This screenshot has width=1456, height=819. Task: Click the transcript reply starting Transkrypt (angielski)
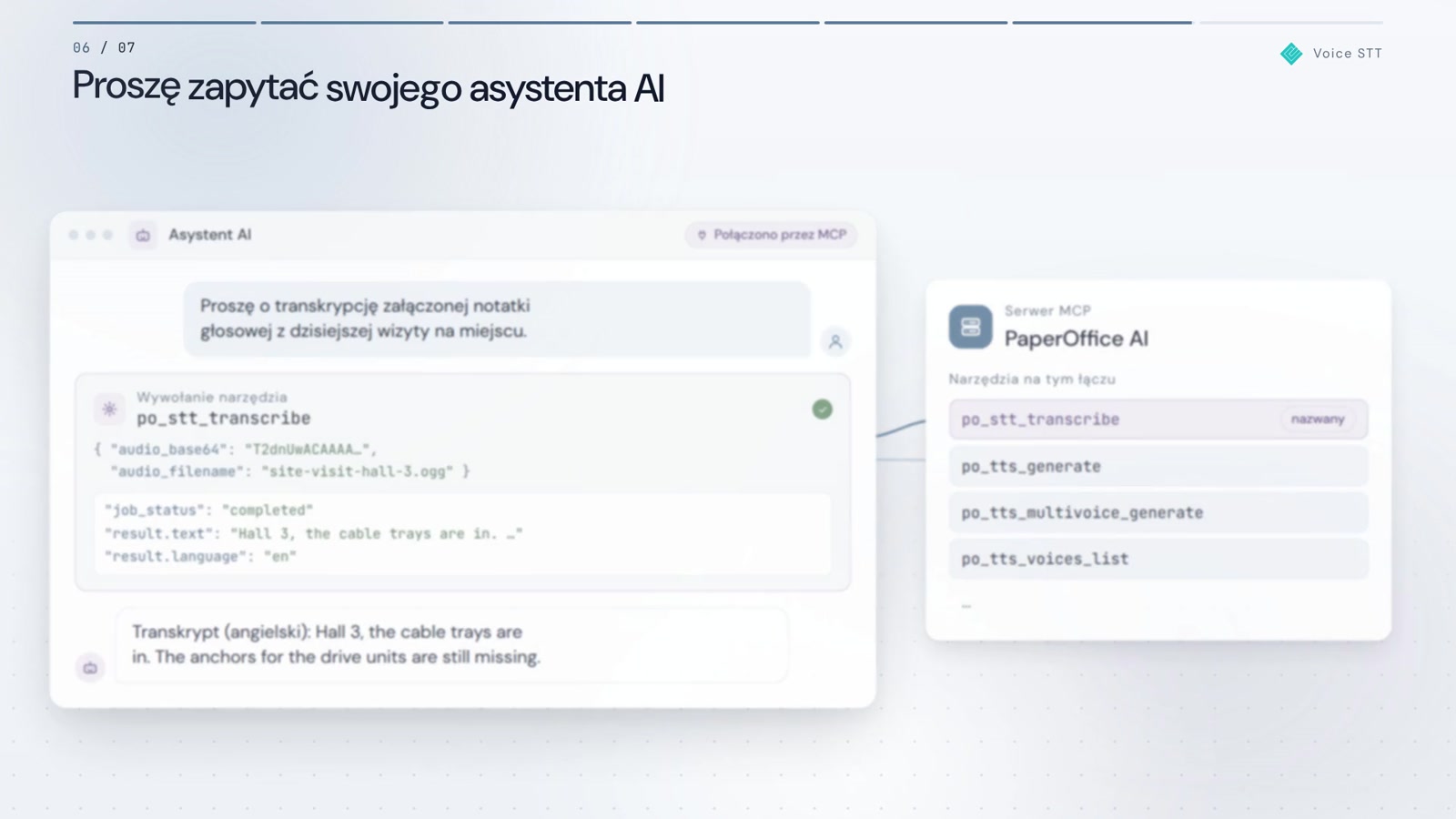pos(451,644)
